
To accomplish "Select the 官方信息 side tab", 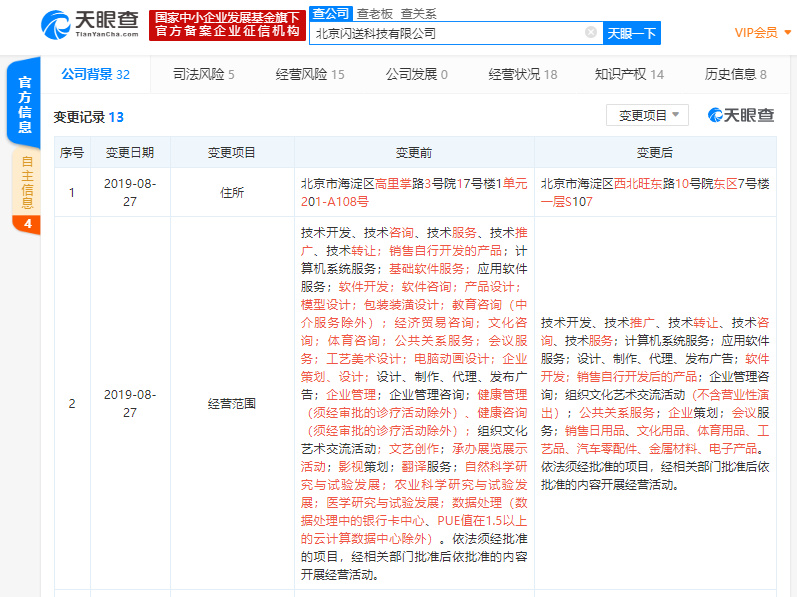I will [26, 104].
